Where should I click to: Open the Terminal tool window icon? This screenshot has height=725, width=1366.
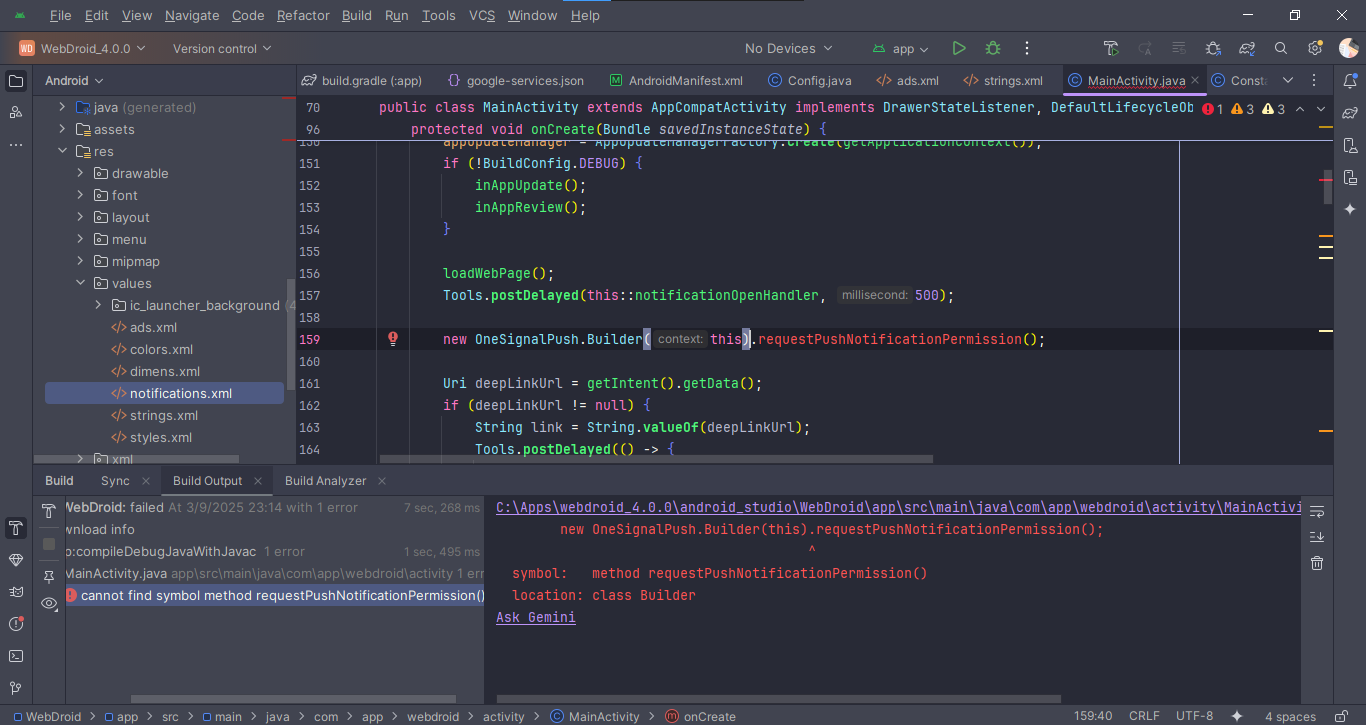16,656
